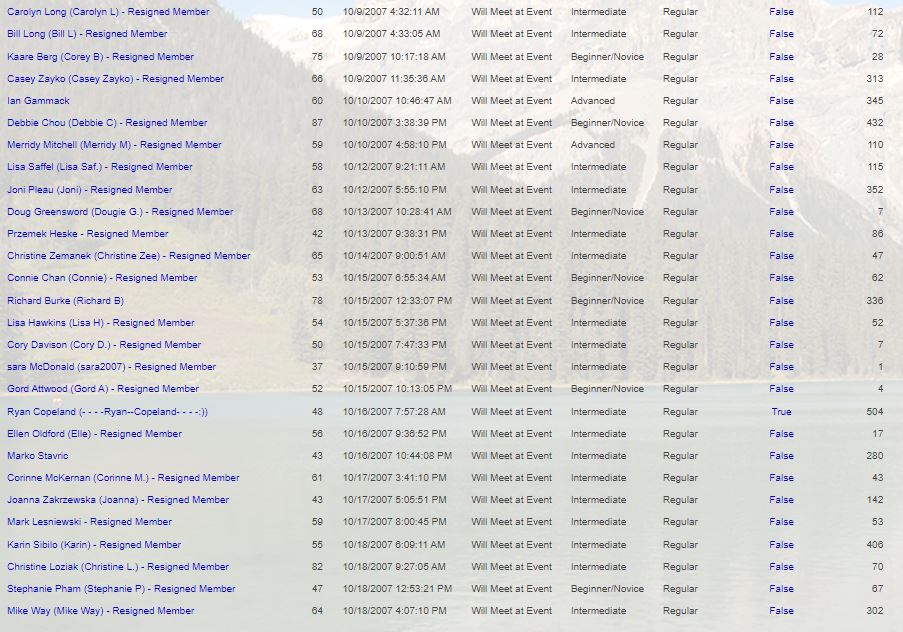903x632 pixels.
Task: Open the Ellen Oldford (Elle) link
Action: point(94,434)
